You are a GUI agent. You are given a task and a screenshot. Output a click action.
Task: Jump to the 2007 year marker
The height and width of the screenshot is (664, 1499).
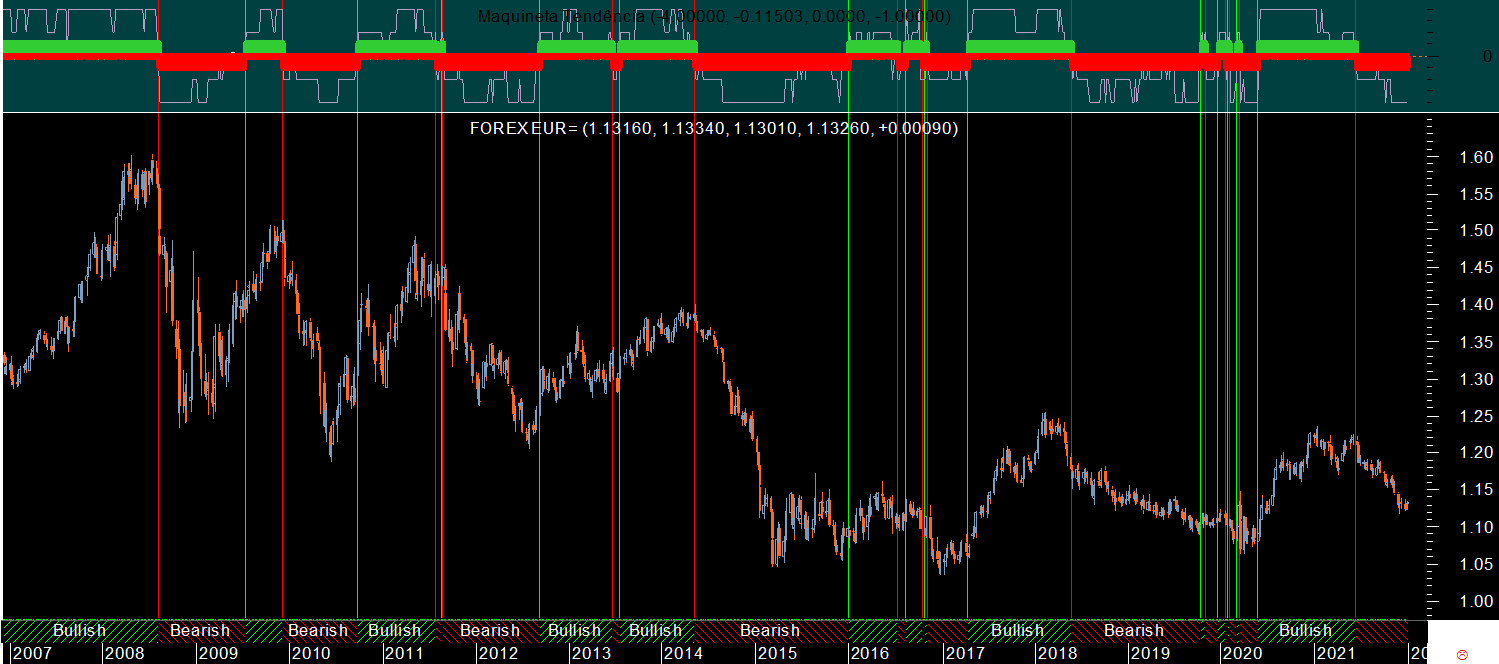[x=31, y=653]
